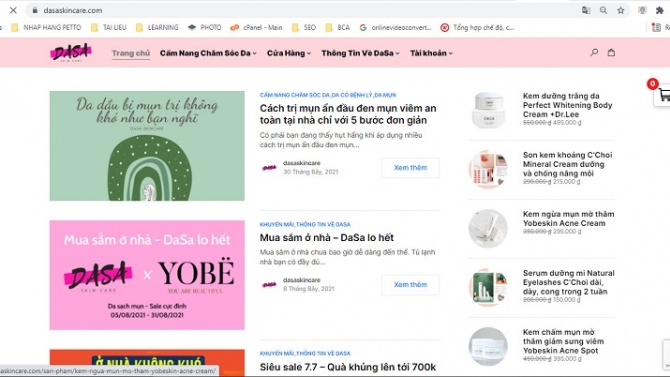Open the LEARNING bookmark folder
Viewport: 670px width, 377px height.
(157, 27)
